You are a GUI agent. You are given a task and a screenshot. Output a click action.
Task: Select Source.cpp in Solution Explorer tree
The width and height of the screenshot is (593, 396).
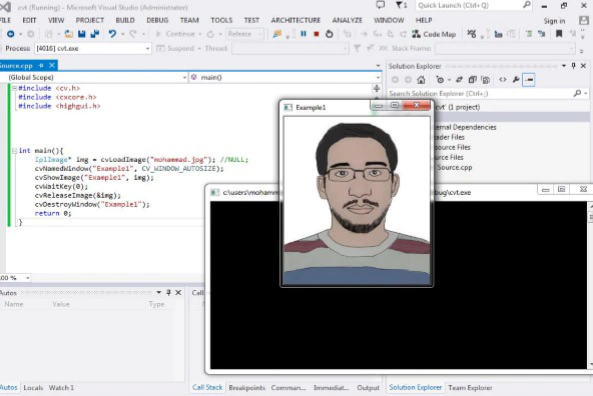tap(455, 167)
